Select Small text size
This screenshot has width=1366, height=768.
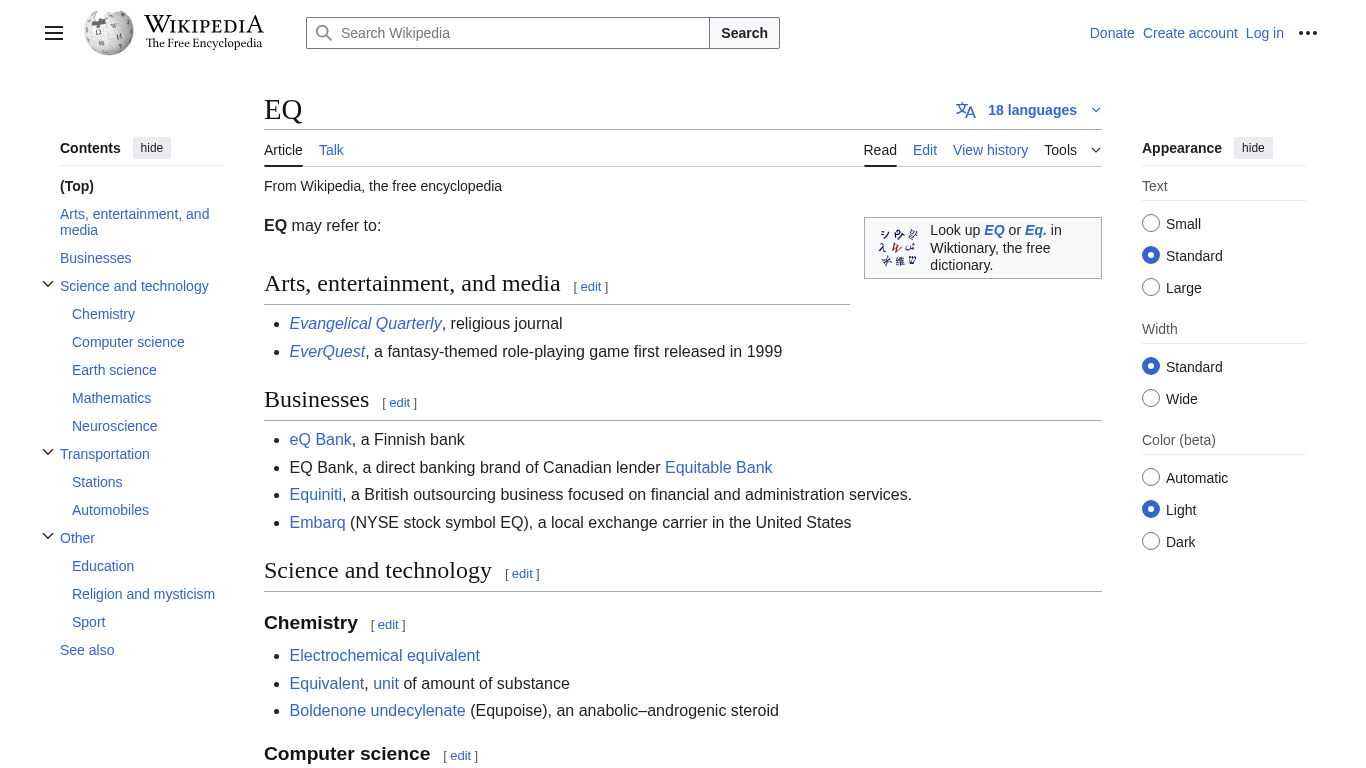[1151, 223]
